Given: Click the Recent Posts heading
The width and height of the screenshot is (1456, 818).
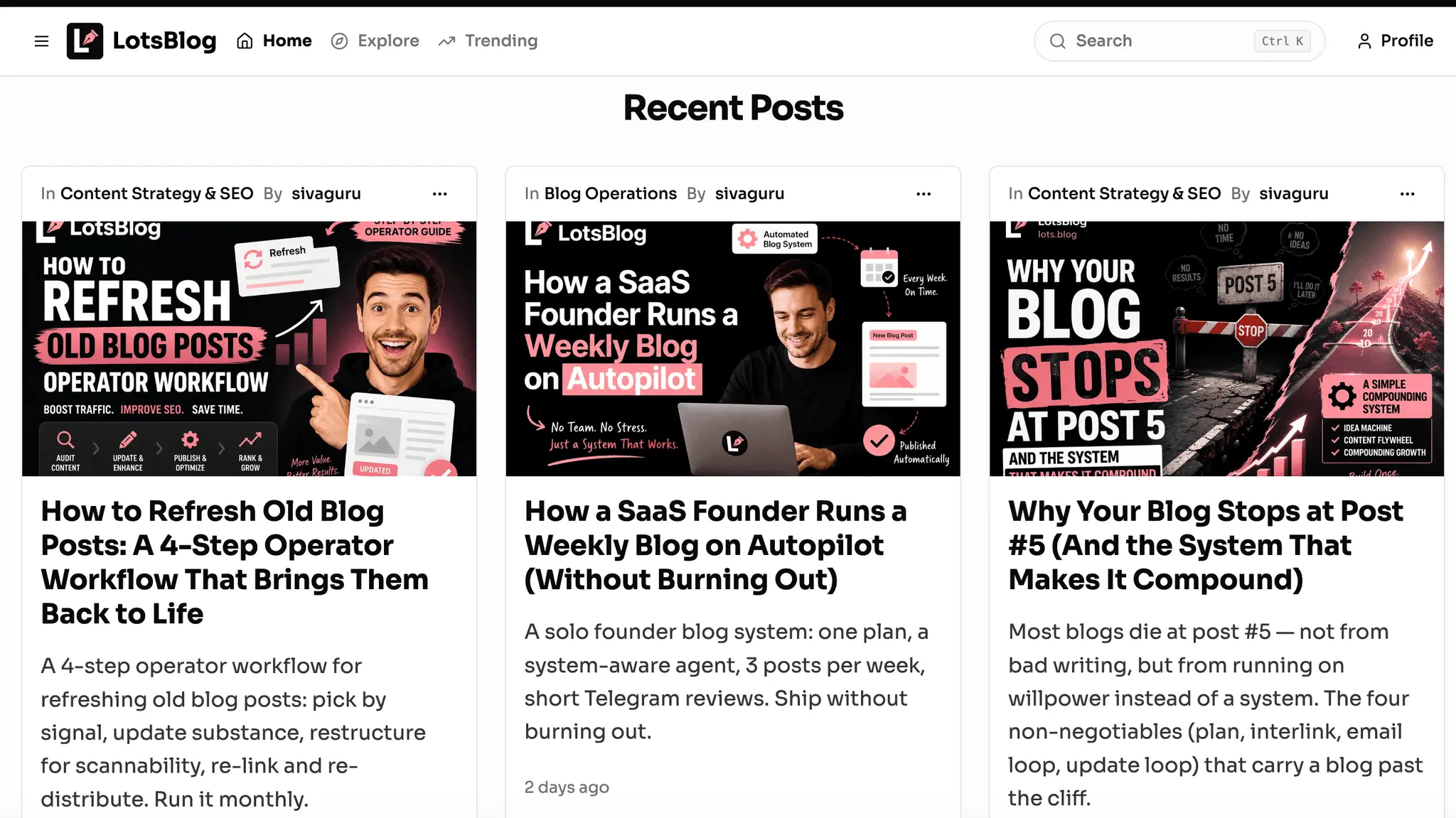Looking at the screenshot, I should pyautogui.click(x=733, y=108).
